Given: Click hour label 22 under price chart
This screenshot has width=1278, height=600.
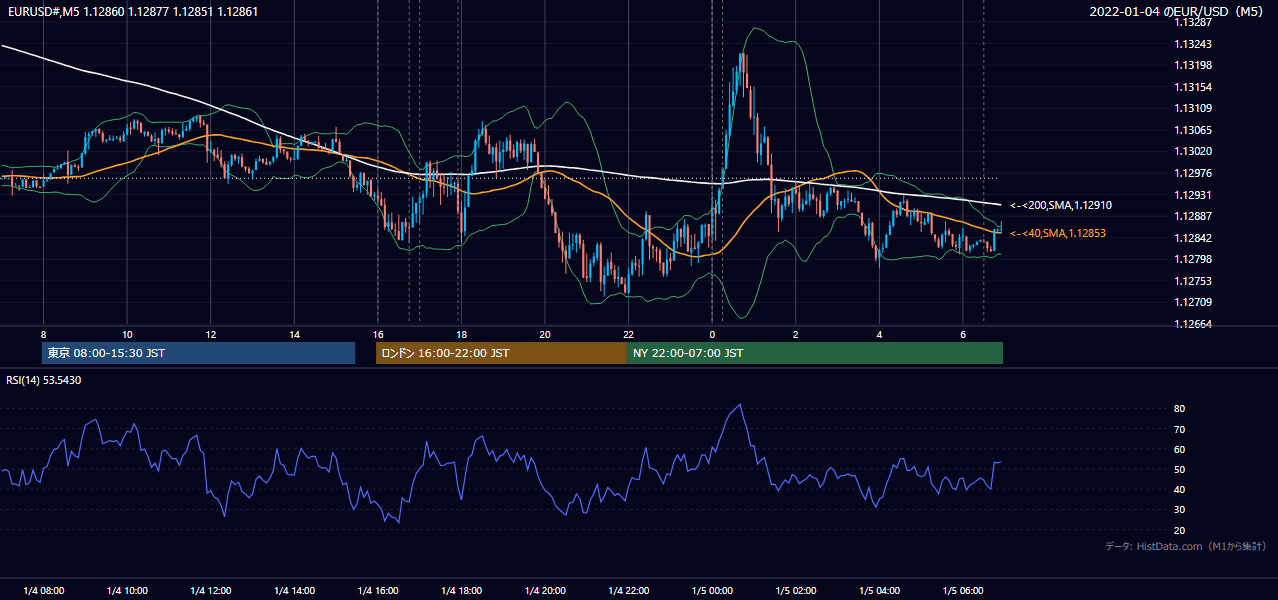Looking at the screenshot, I should point(628,334).
